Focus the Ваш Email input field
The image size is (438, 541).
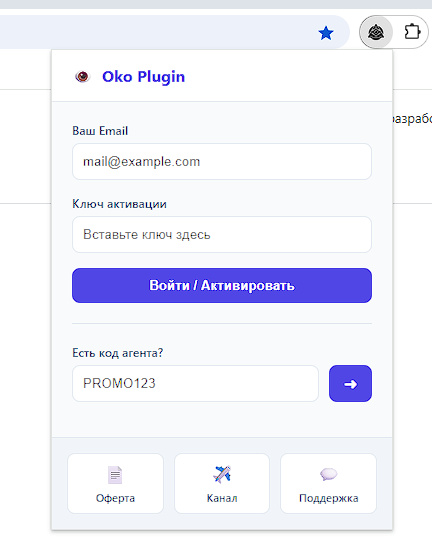[222, 161]
